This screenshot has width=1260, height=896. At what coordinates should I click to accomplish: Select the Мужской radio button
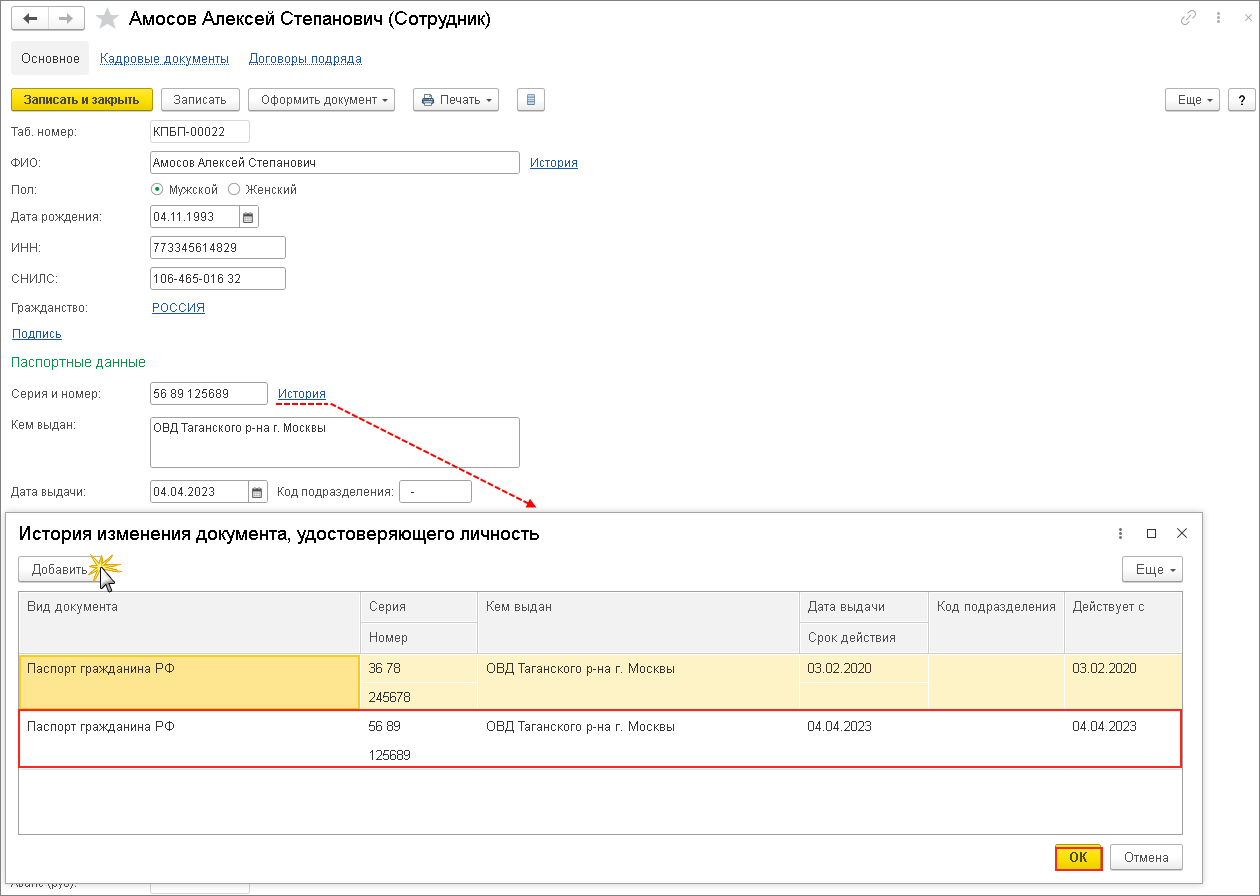157,189
